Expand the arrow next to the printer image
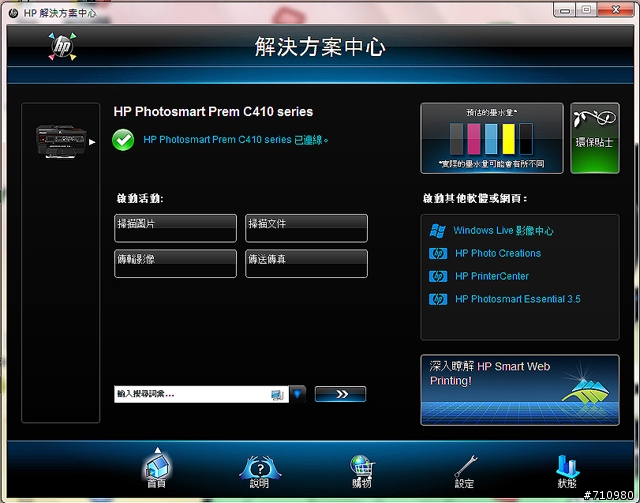Screen dimensions: 640x503 (92, 142)
